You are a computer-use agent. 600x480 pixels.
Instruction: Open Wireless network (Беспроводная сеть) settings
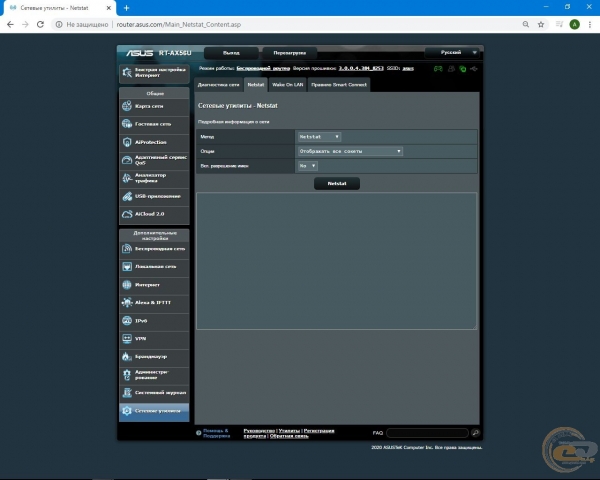(x=154, y=249)
